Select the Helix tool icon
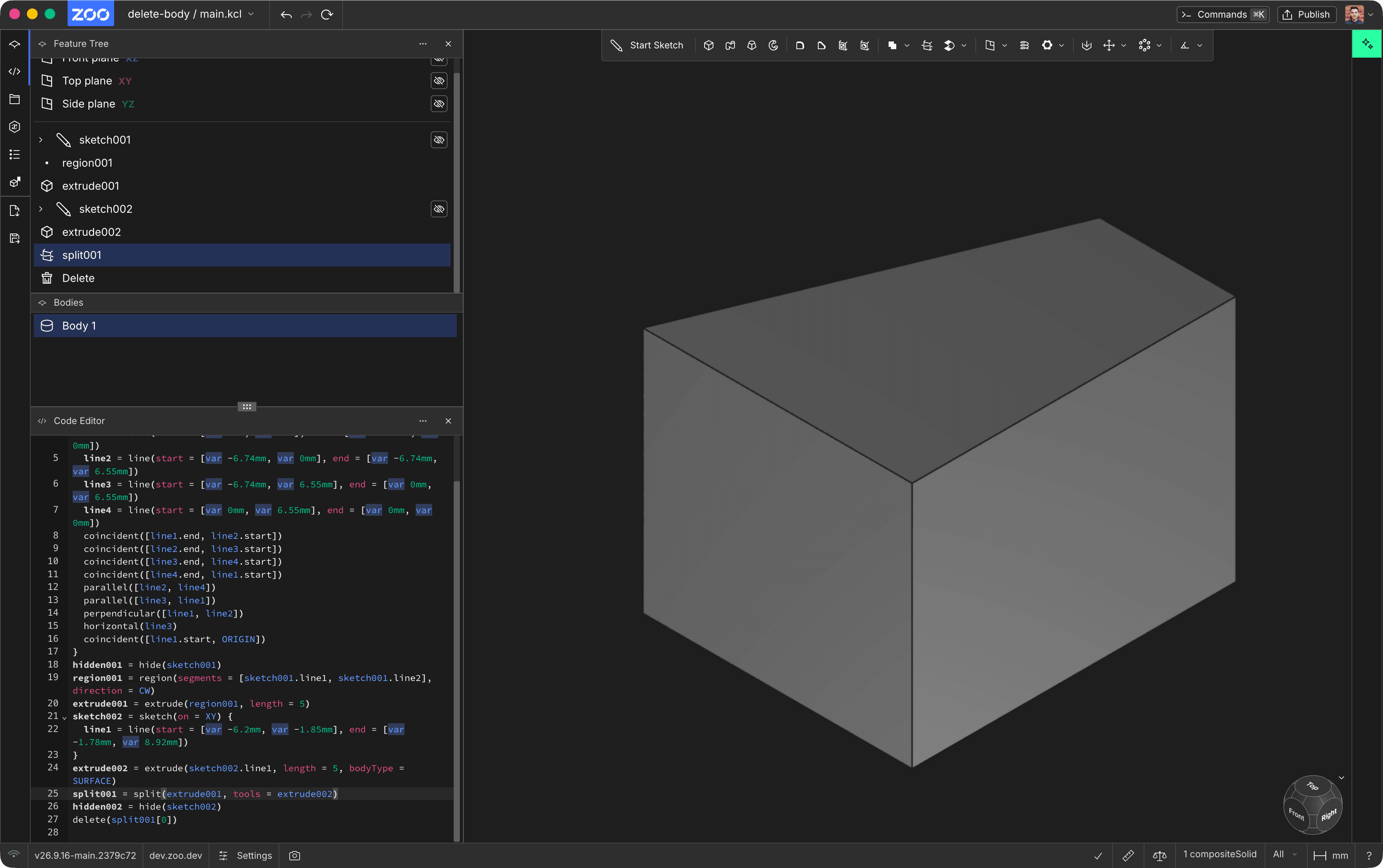Screen dimensions: 1383x868 click(x=1024, y=45)
